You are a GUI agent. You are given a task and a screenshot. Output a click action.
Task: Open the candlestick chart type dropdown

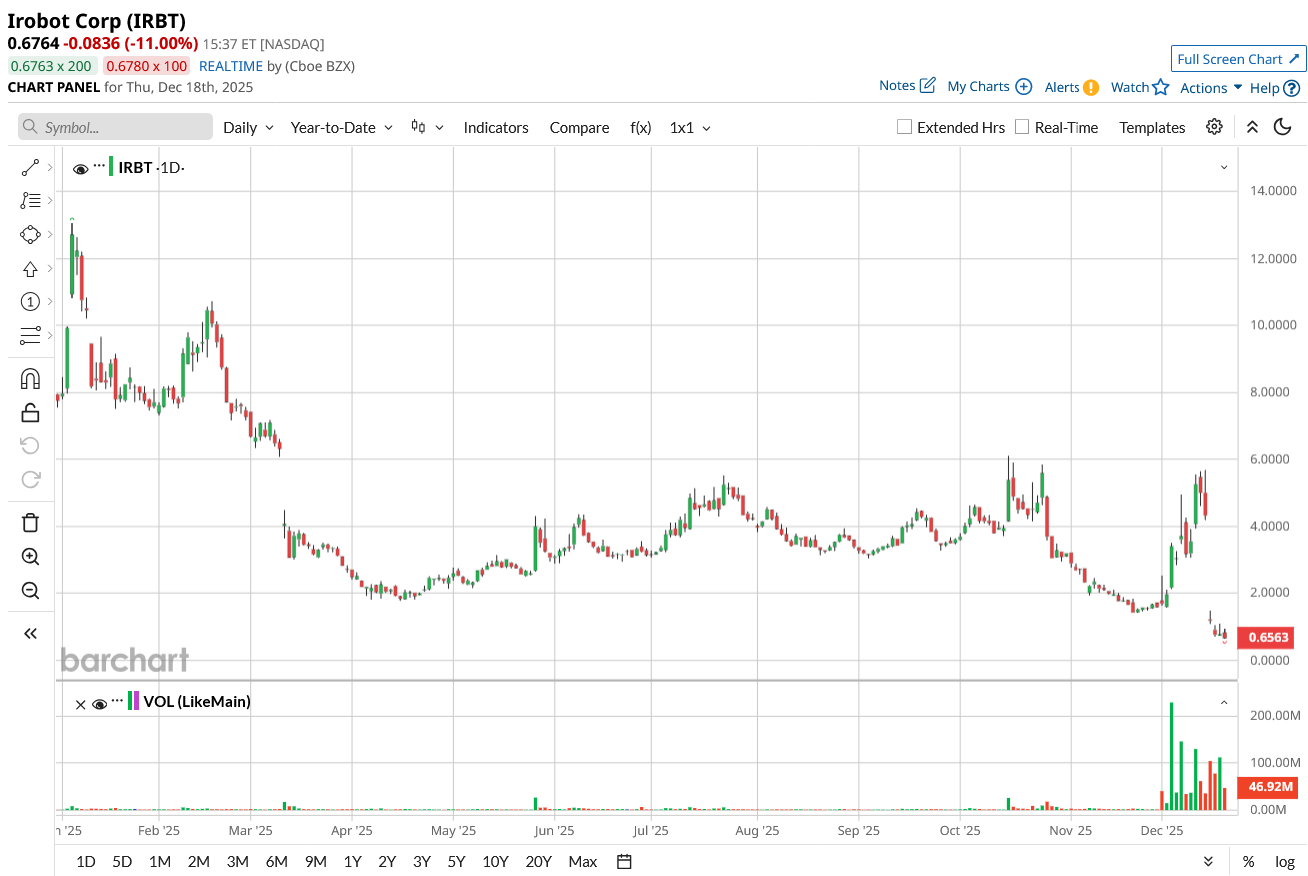coord(427,127)
